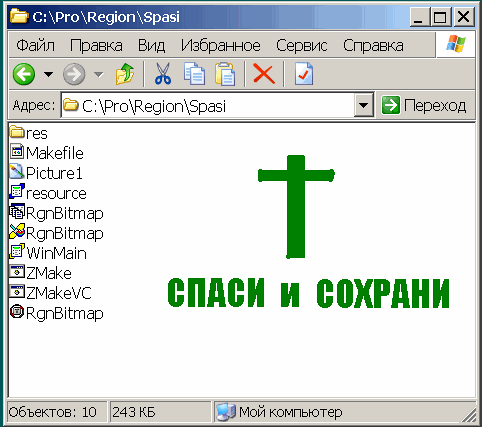482x427 pixels.
Task: Open the Сервис menu
Action: (x=302, y=45)
